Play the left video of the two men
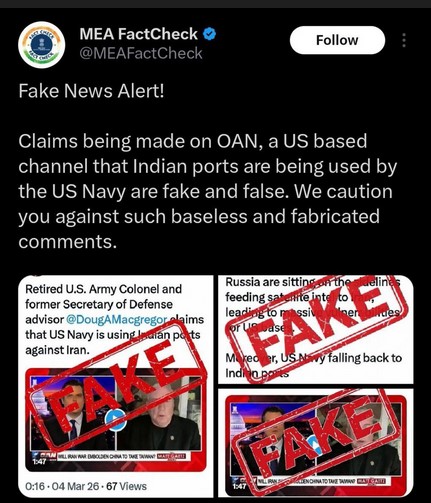 click(116, 419)
